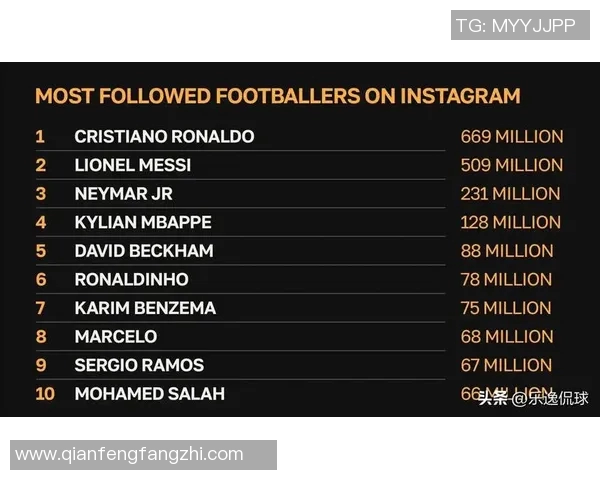Click the Mohamed Salah name
600x480 pixels.
point(149,394)
